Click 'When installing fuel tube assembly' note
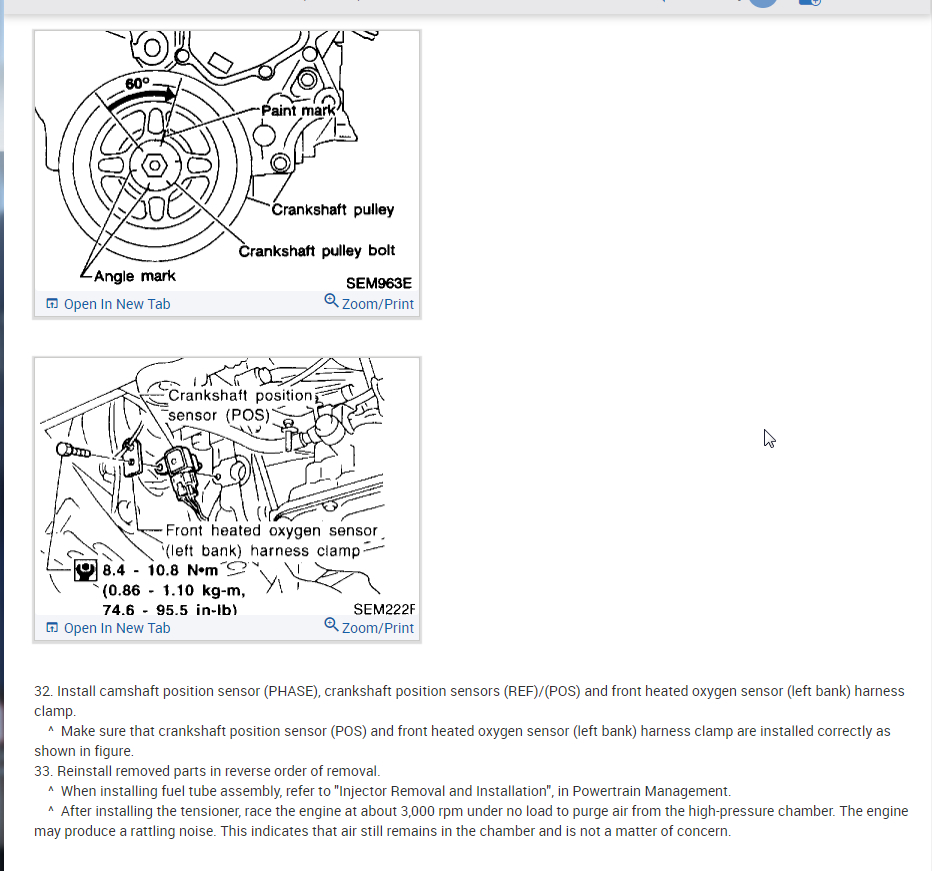Screen dimensions: 932x871 point(389,791)
